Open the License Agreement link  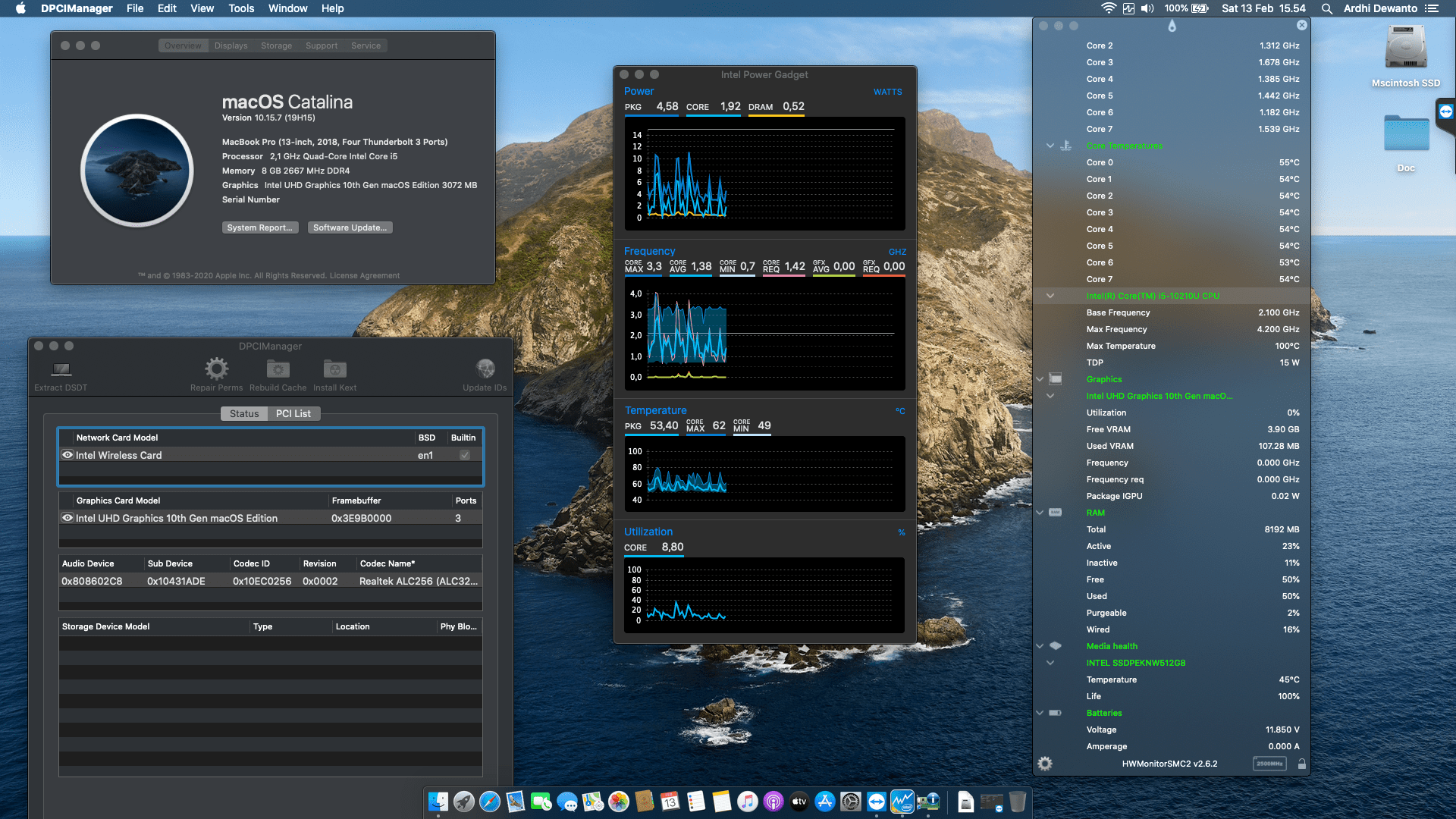tap(364, 276)
